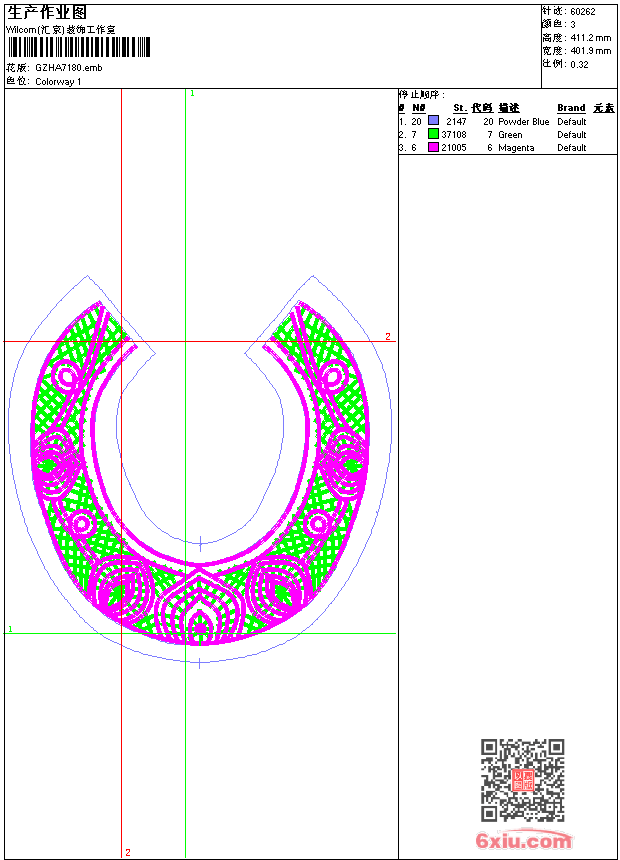Screen dimensions: 620x860
Task: Select the file name 'GZHA7180.emb'
Action: pyautogui.click(x=69, y=67)
